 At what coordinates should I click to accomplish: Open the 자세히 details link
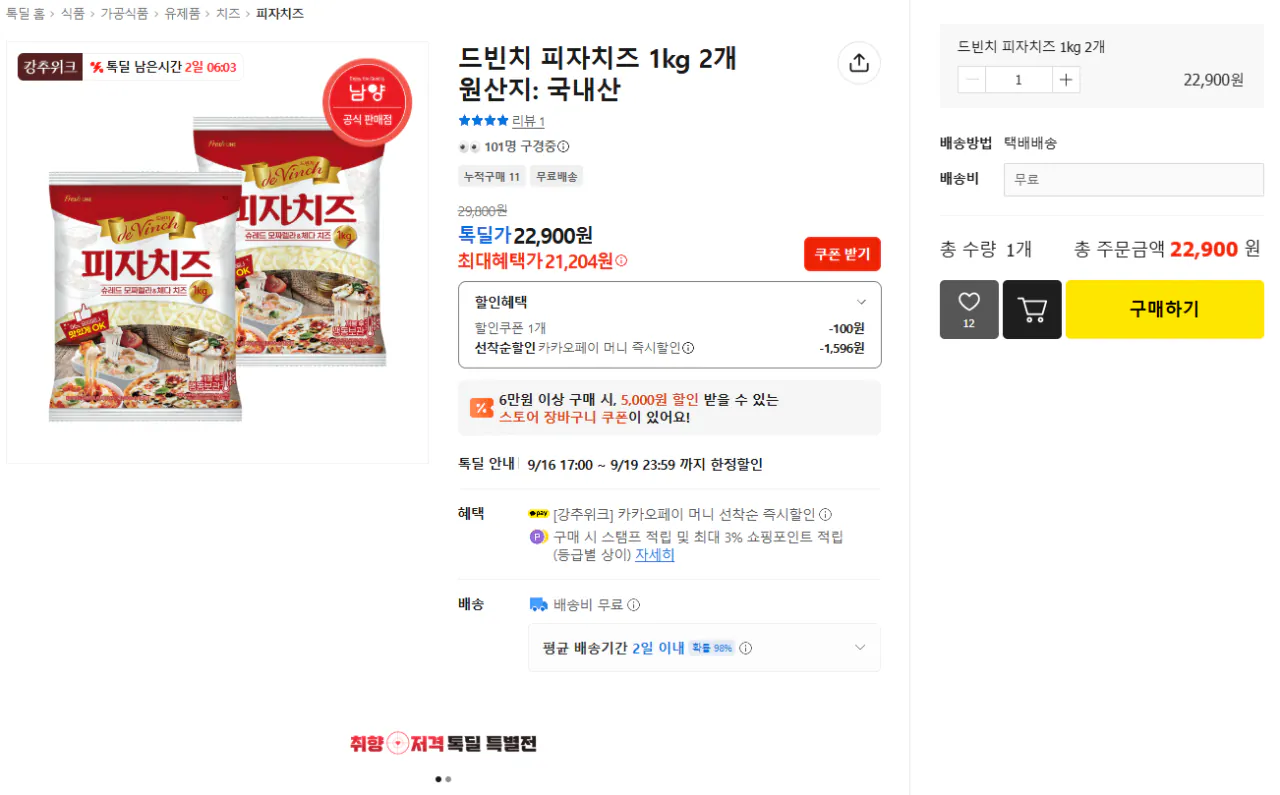pyautogui.click(x=655, y=555)
